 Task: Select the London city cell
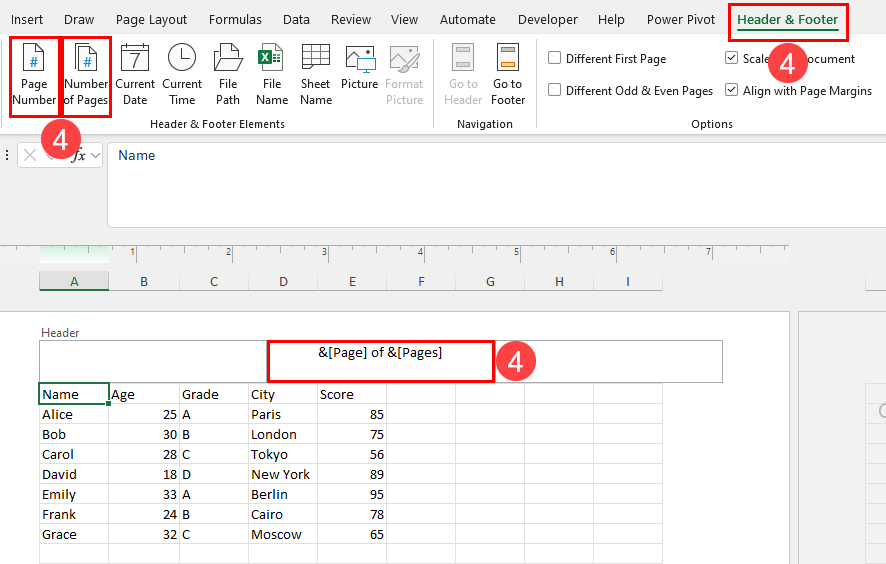pos(283,434)
